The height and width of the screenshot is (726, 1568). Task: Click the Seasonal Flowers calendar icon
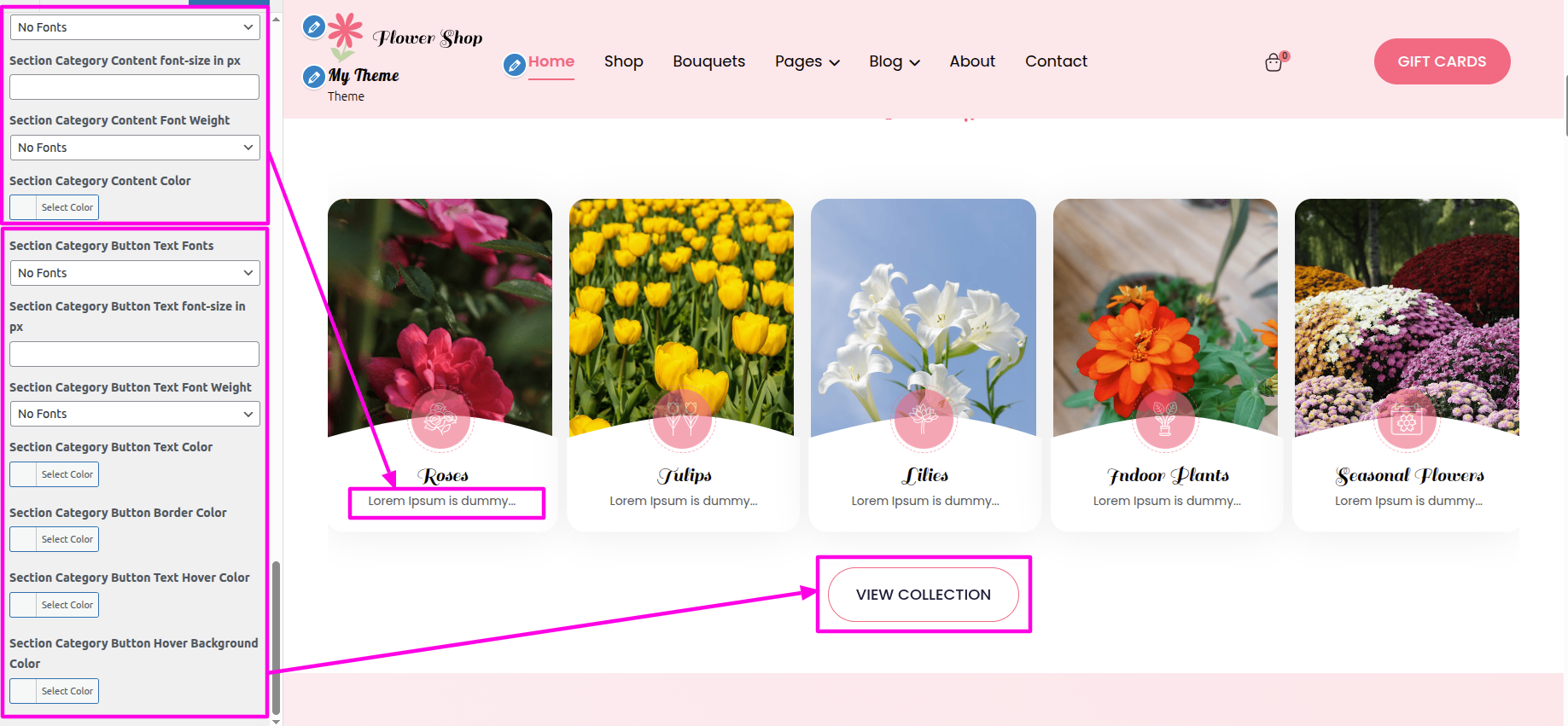tap(1407, 420)
